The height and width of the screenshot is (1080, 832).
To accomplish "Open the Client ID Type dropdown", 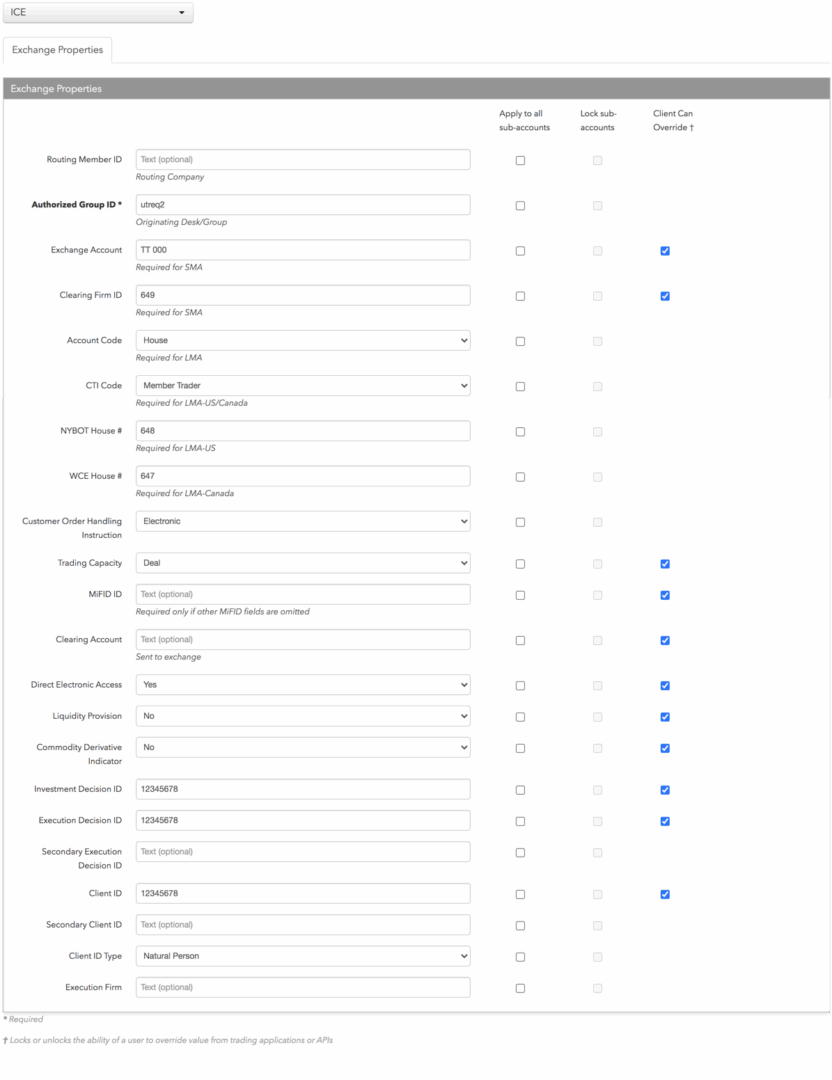I will pos(303,956).
